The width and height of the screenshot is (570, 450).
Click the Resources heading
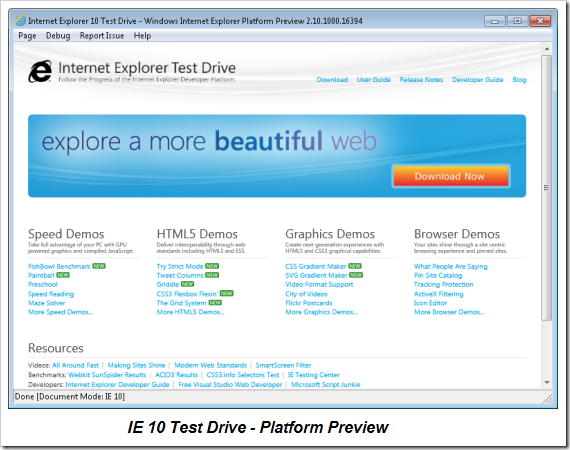[x=56, y=348]
